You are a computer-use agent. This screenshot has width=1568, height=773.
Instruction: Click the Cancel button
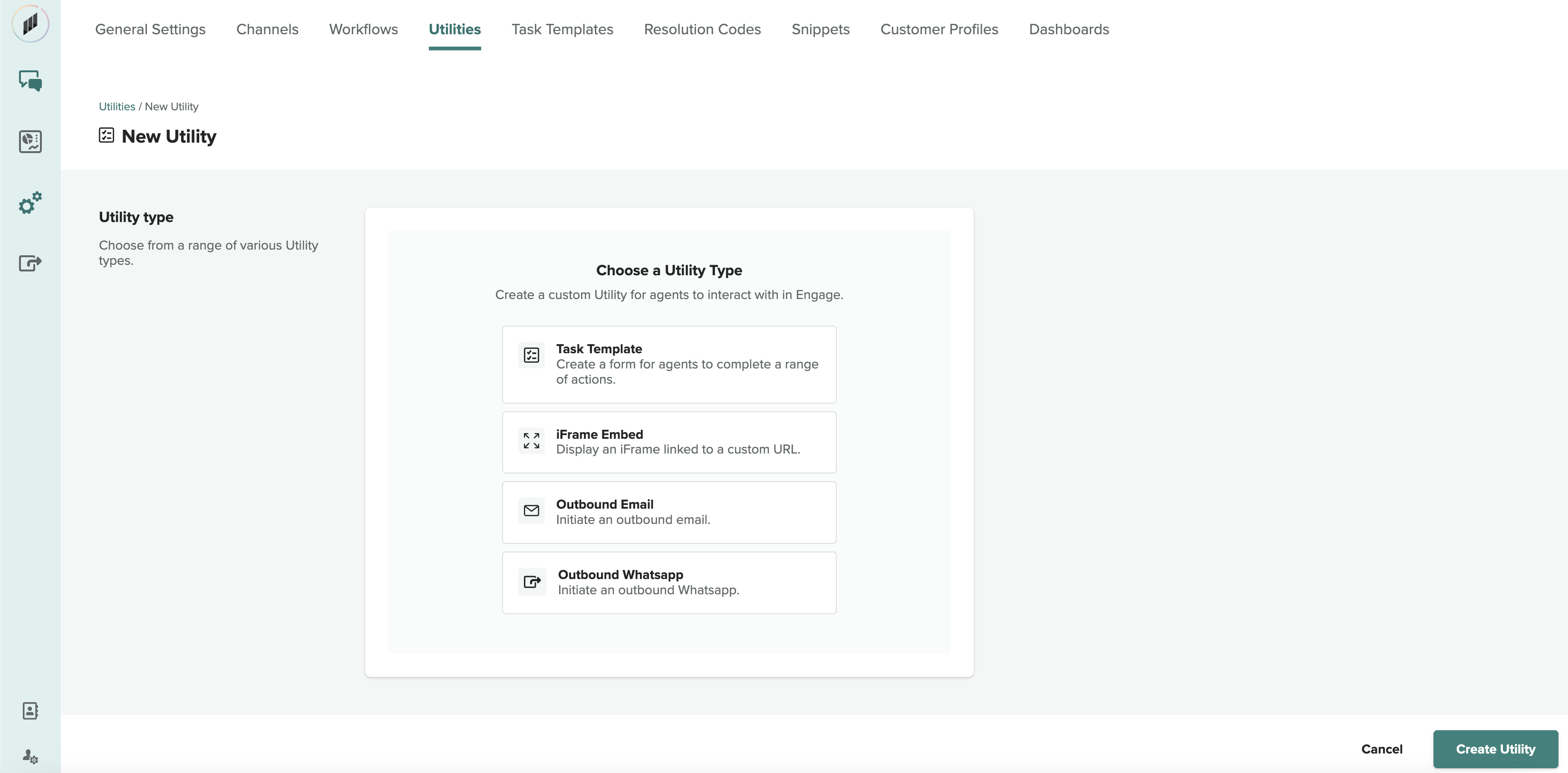(1381, 749)
